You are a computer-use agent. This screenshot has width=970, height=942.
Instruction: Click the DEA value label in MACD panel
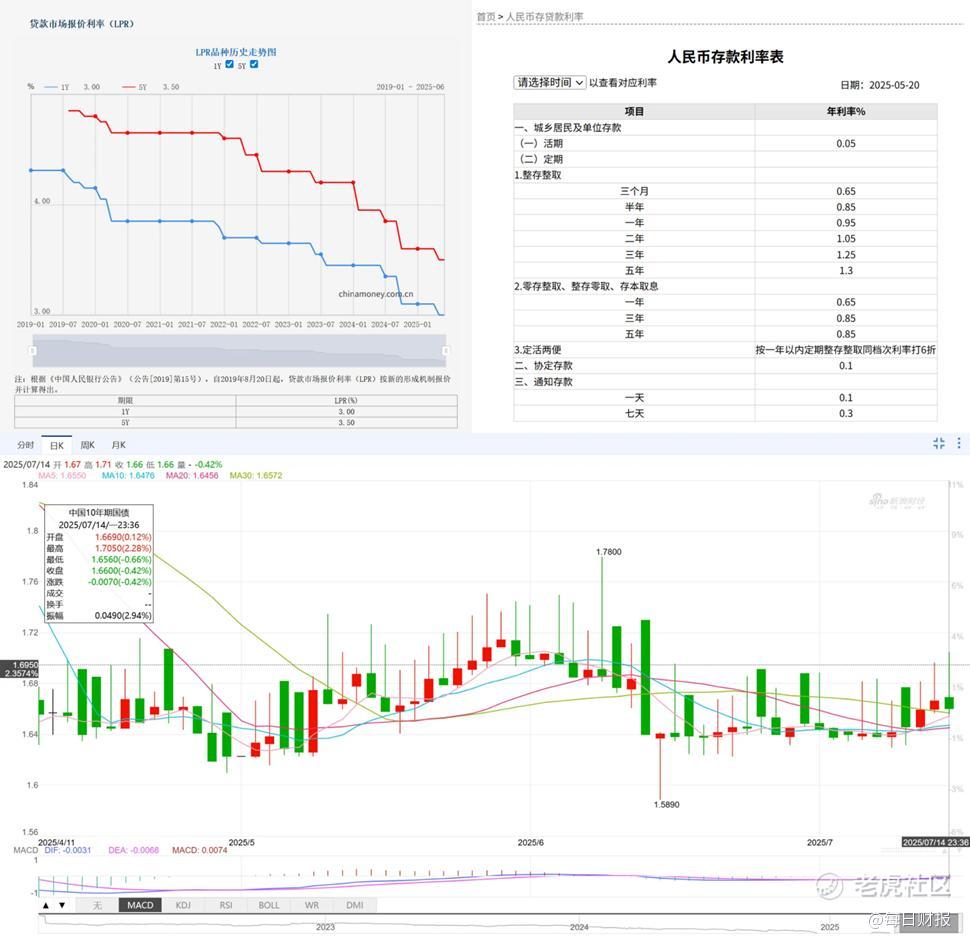133,850
